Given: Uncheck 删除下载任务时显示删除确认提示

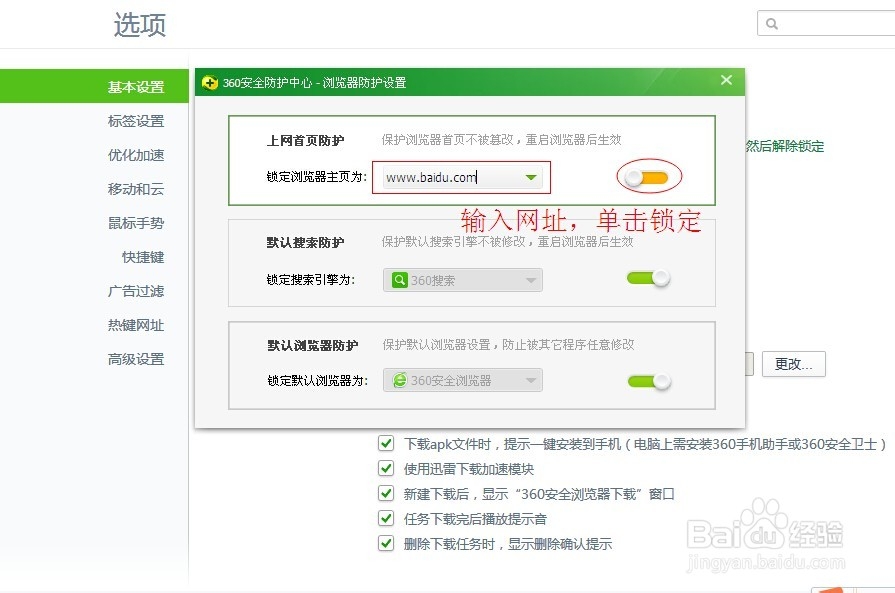Looking at the screenshot, I should coord(386,543).
